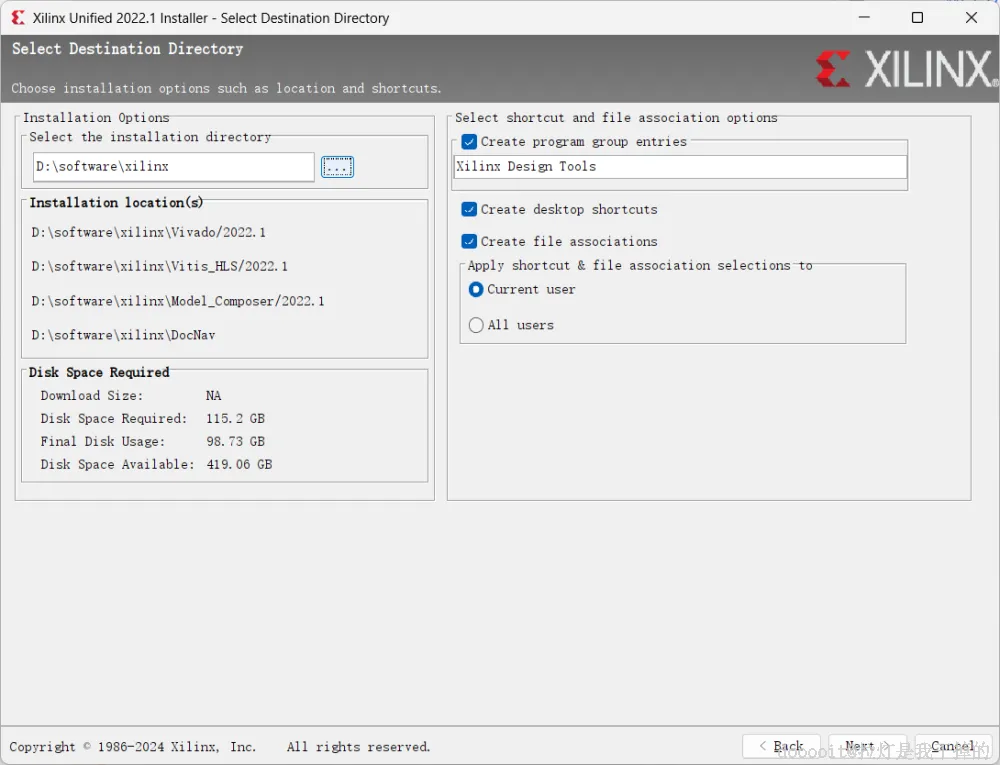Click the 98.73 GB final disk usage value
The height and width of the screenshot is (765, 1000).
pos(235,442)
